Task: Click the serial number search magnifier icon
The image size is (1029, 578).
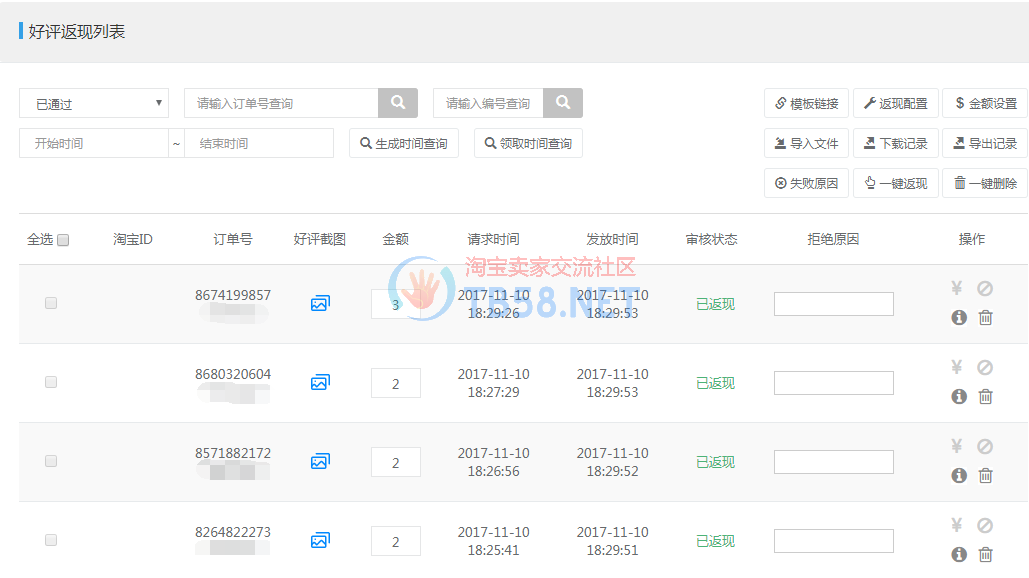Action: click(x=563, y=103)
